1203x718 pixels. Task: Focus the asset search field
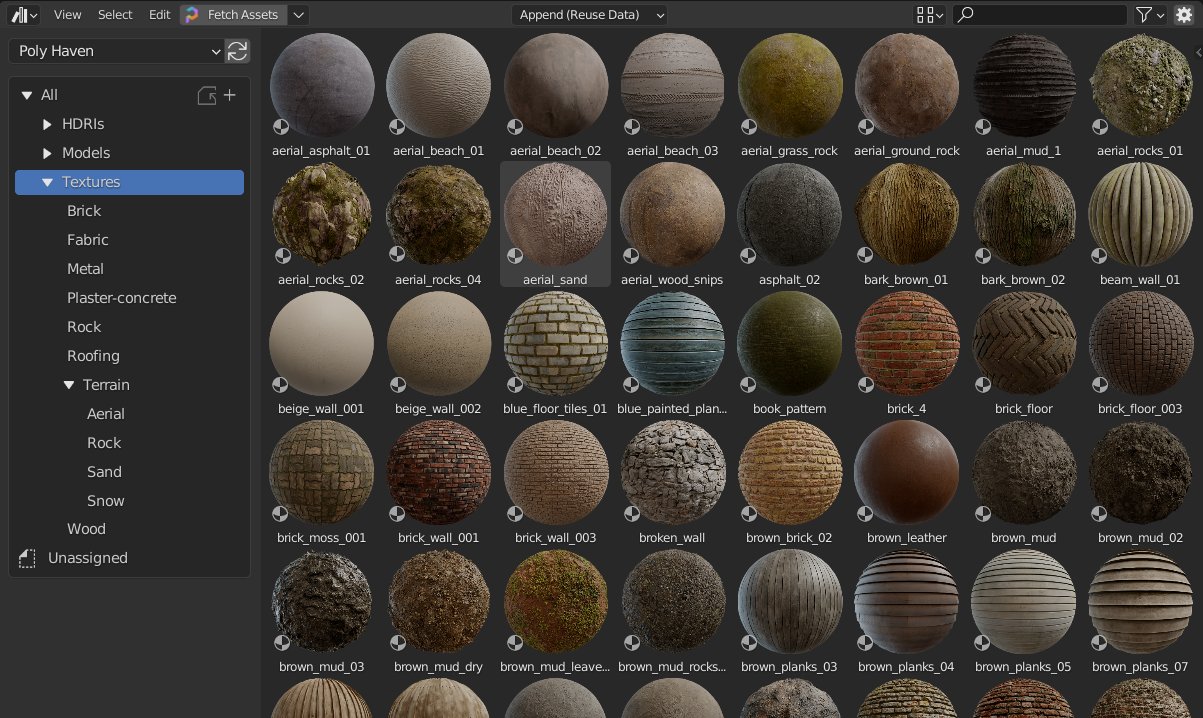(1038, 15)
